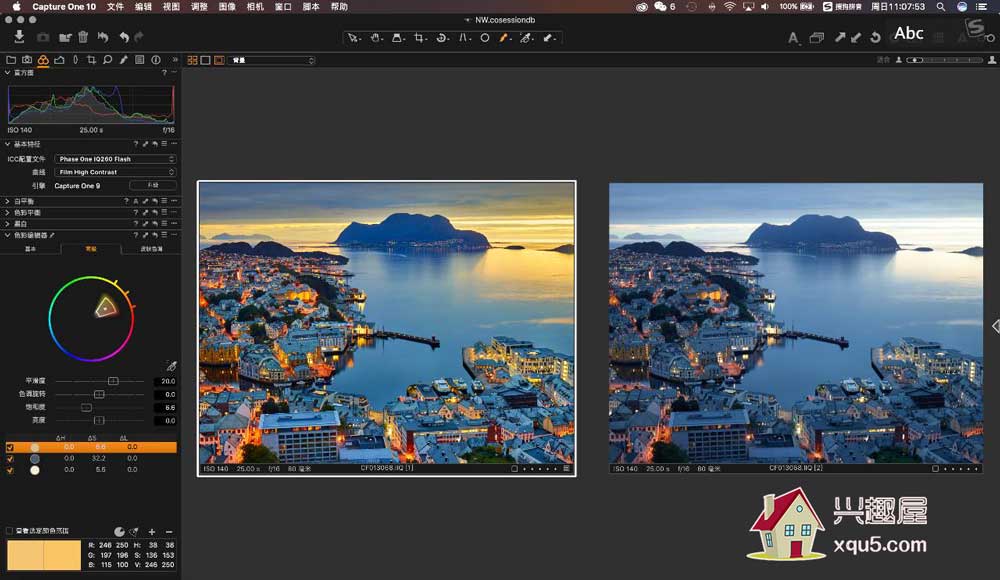The image size is (1000, 580).
Task: Click the Import images icon
Action: click(x=19, y=36)
